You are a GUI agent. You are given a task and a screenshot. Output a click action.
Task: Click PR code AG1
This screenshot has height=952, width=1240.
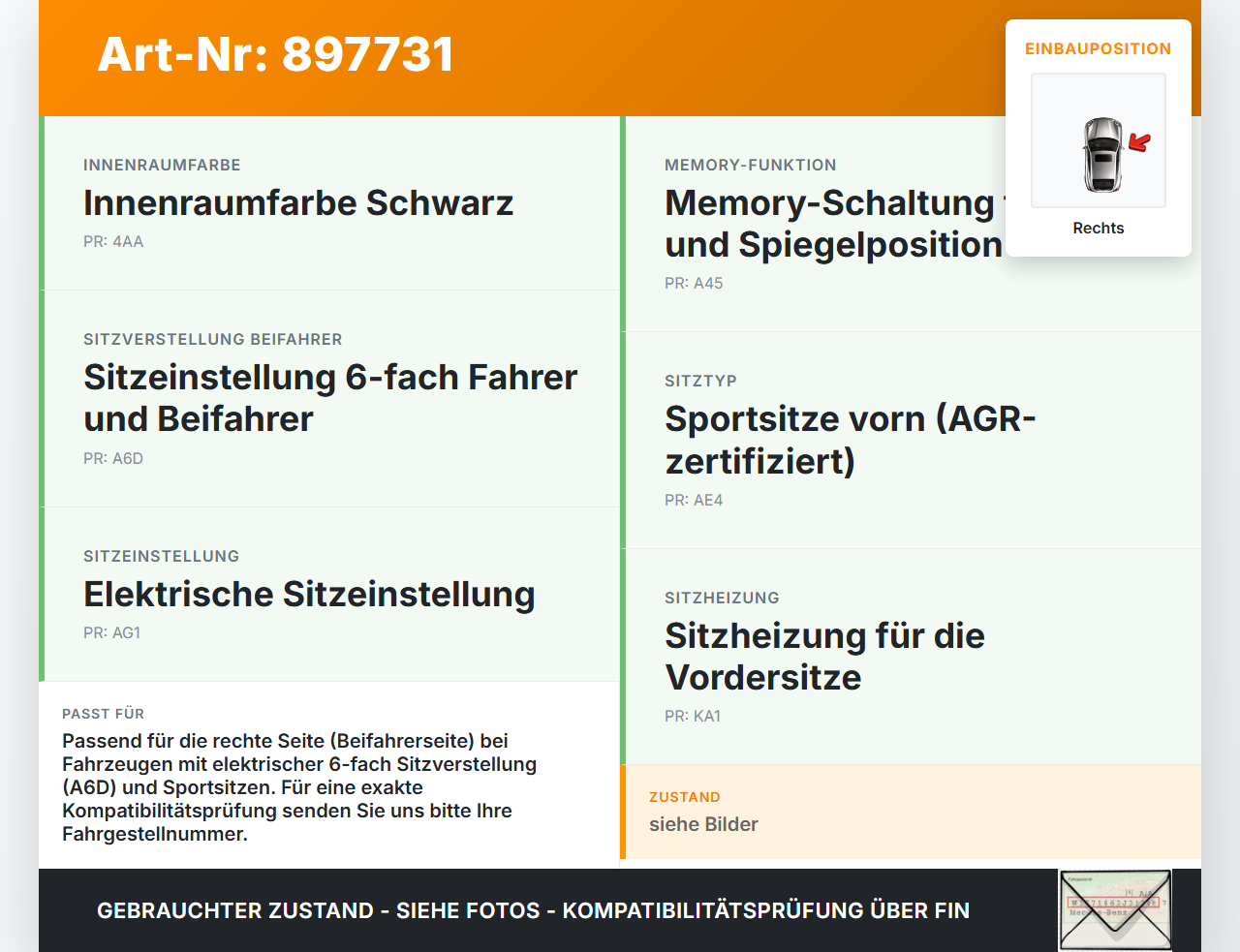(x=112, y=632)
